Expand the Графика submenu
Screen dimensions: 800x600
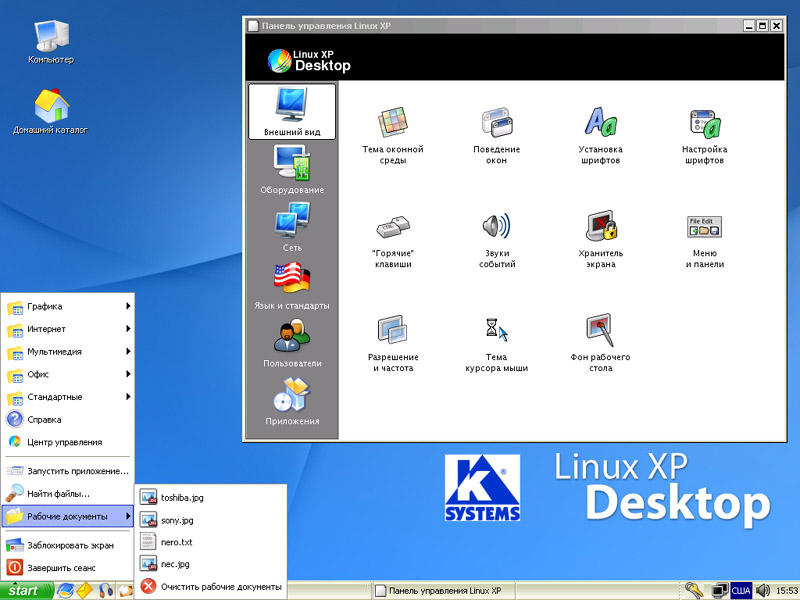point(68,306)
